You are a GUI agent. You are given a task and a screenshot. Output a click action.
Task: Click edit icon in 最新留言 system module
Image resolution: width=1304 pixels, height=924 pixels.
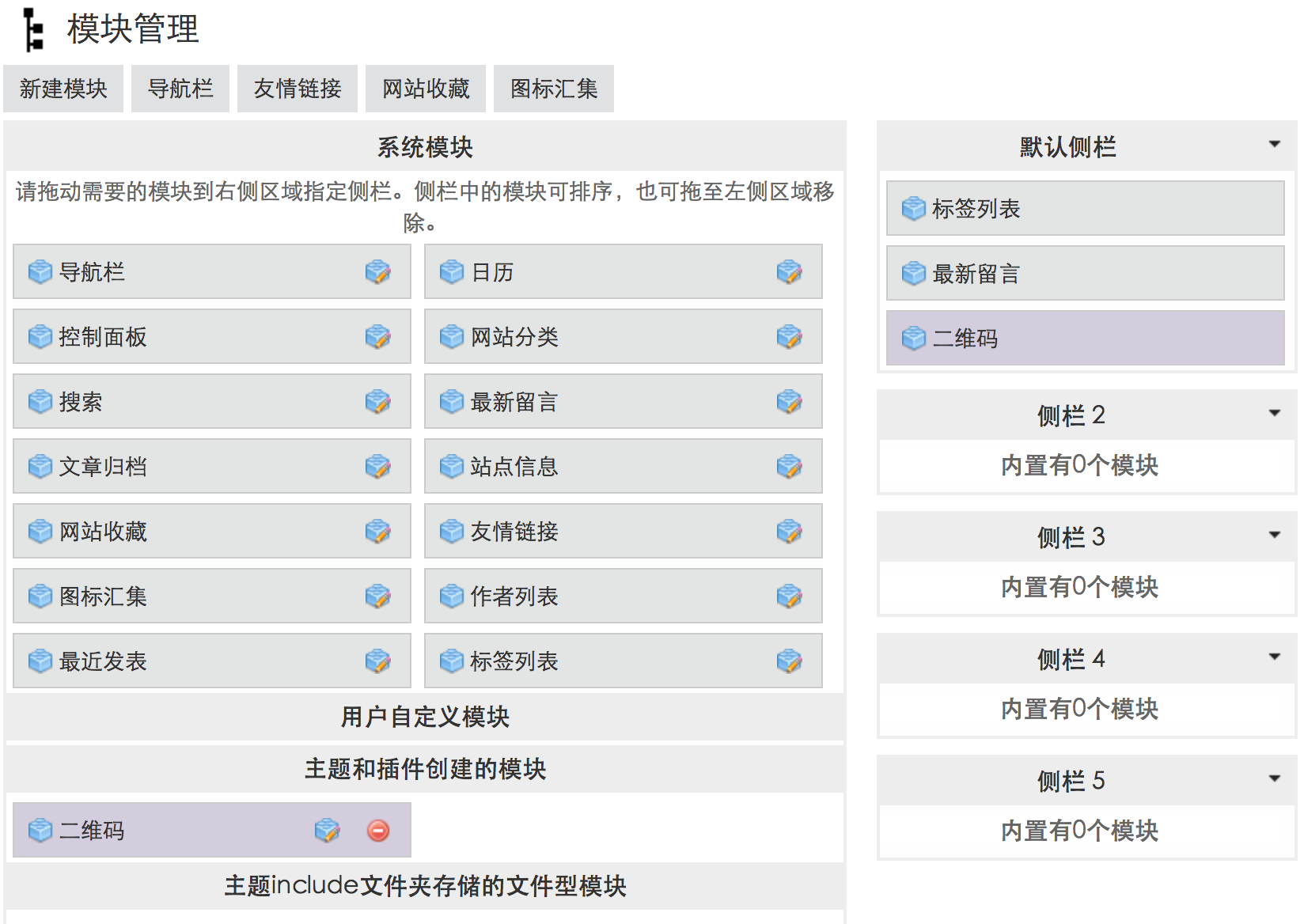pos(790,402)
